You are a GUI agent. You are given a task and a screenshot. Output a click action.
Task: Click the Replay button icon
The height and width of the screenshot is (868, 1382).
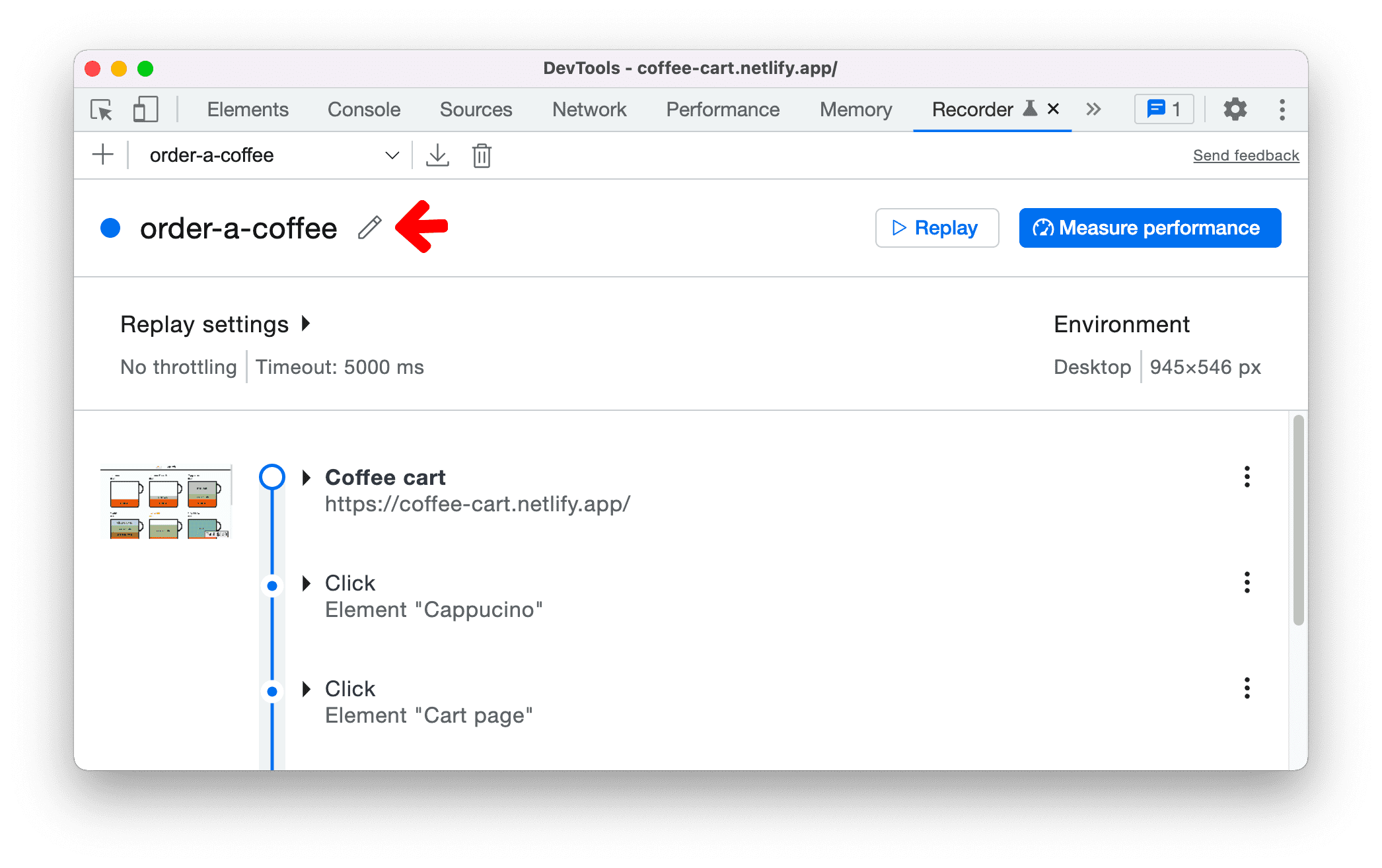tap(898, 227)
